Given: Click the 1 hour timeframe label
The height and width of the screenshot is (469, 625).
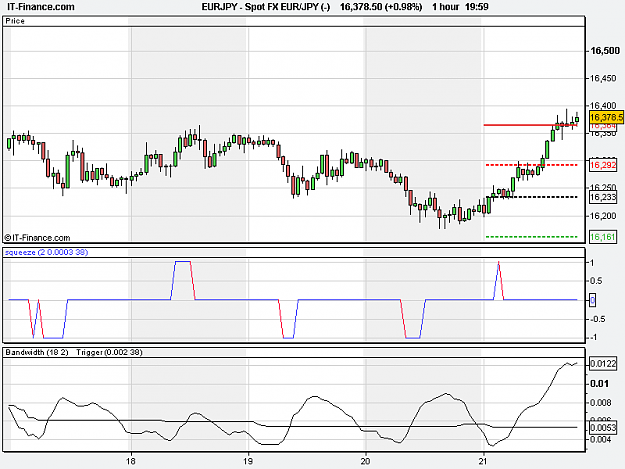Looking at the screenshot, I should tap(446, 7).
